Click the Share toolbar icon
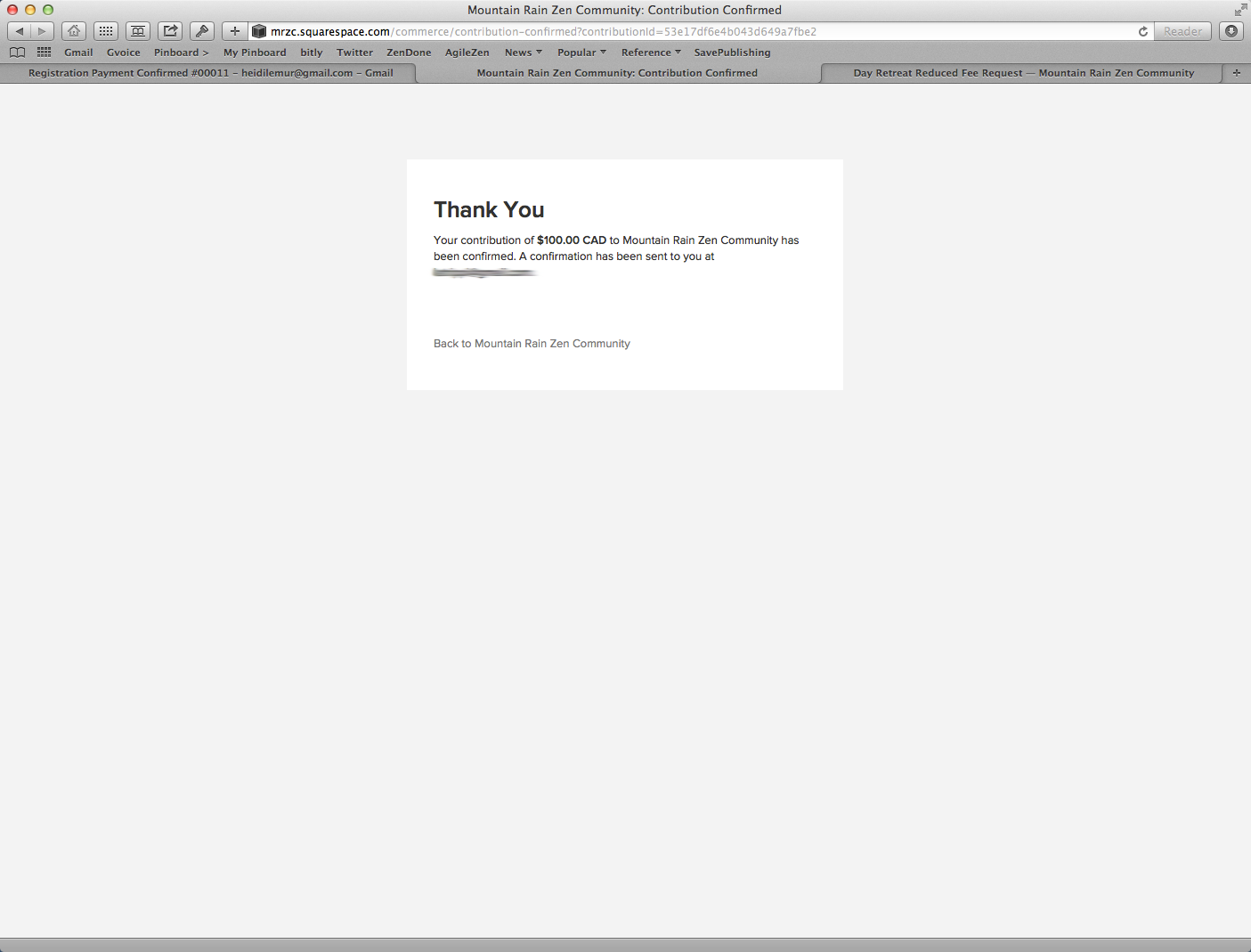This screenshot has width=1251, height=952. (170, 31)
